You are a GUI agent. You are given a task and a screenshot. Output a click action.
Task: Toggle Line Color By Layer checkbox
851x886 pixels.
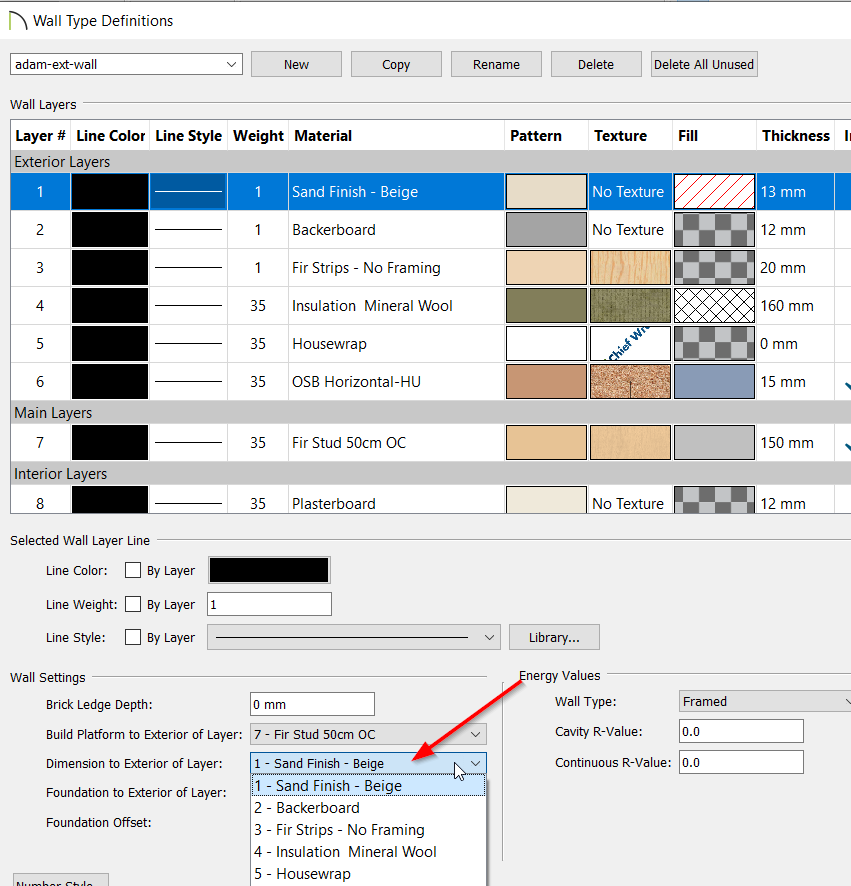pos(133,570)
